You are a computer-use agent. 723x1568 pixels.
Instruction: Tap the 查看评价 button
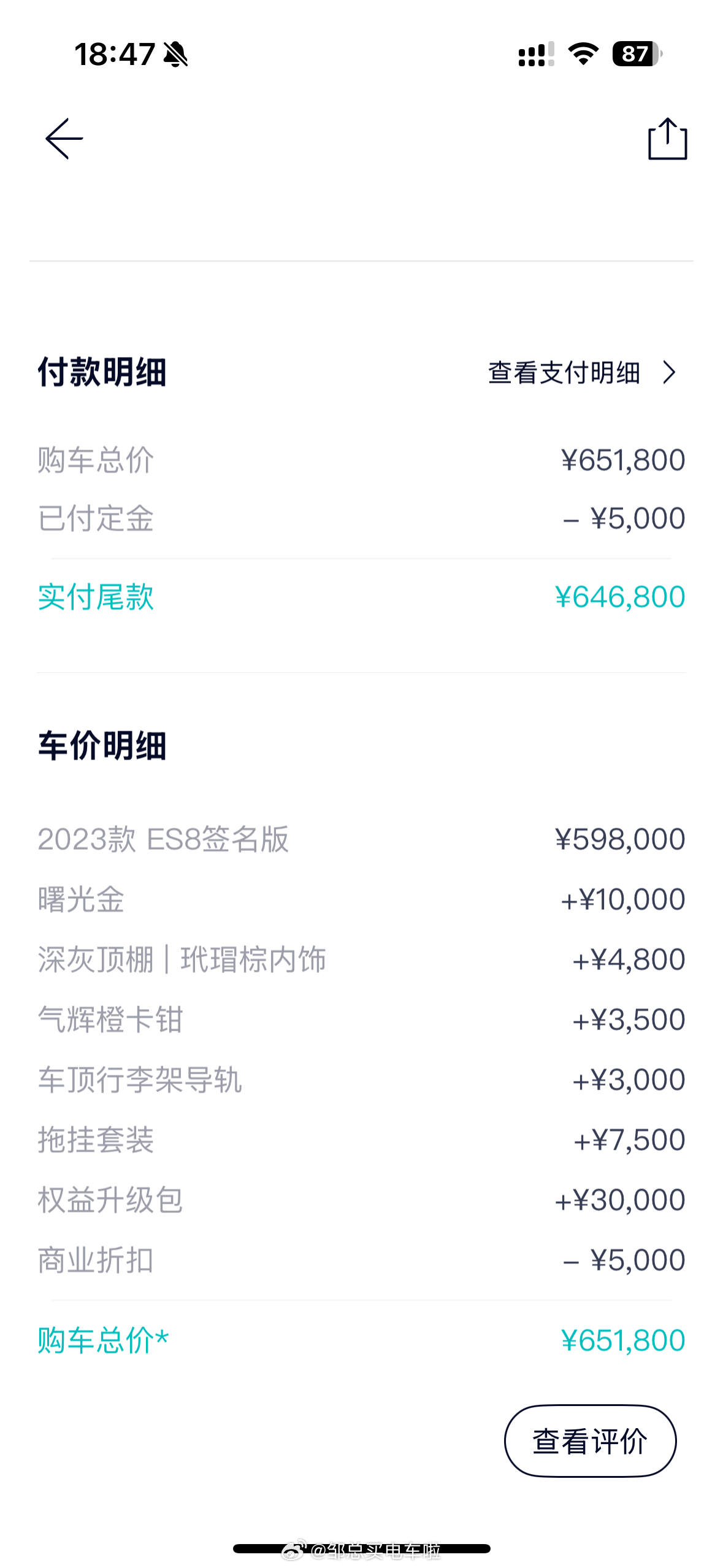[x=590, y=1441]
